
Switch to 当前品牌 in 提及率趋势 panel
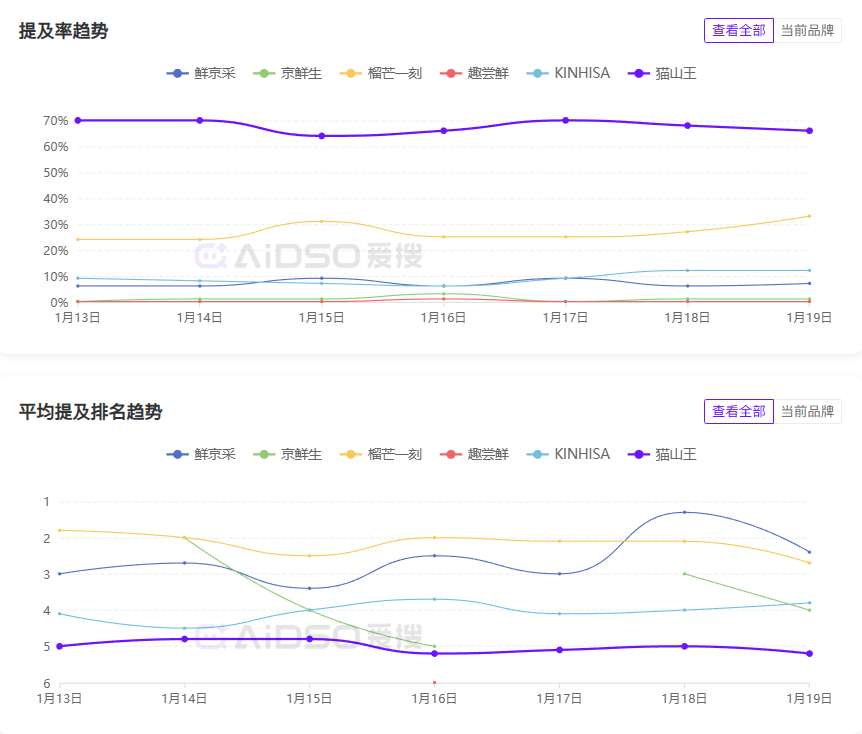point(807,30)
